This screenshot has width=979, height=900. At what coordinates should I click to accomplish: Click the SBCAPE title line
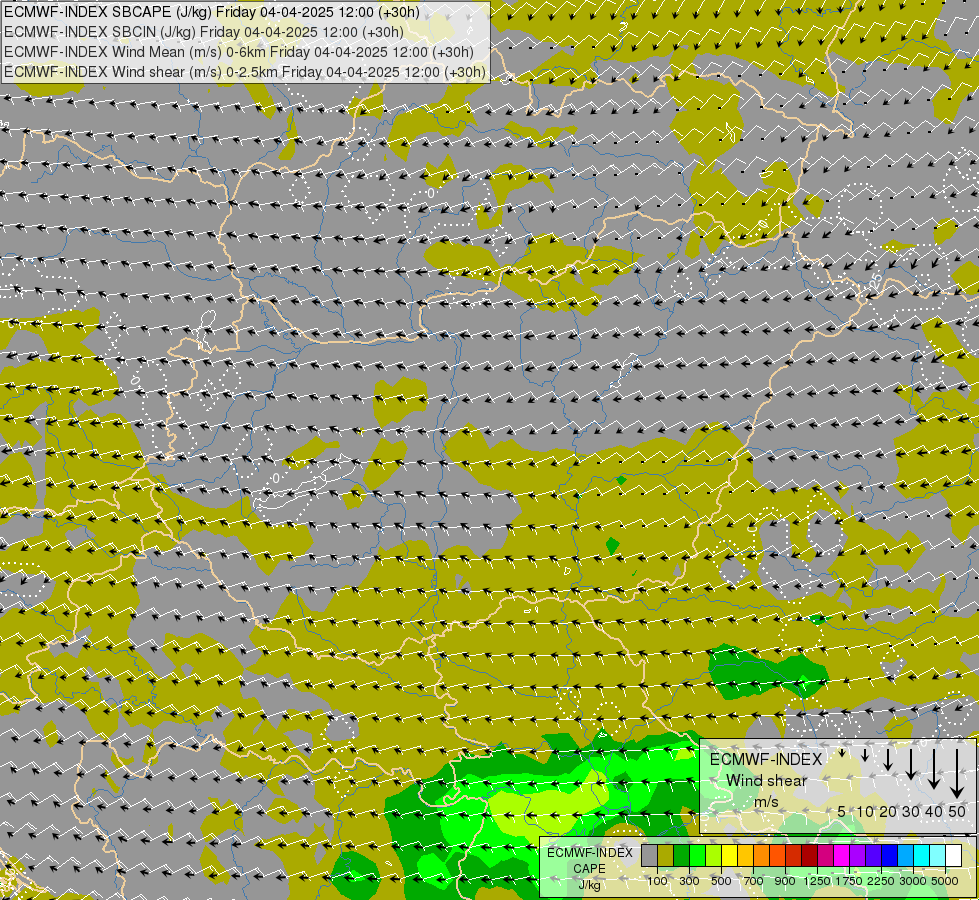pyautogui.click(x=212, y=12)
